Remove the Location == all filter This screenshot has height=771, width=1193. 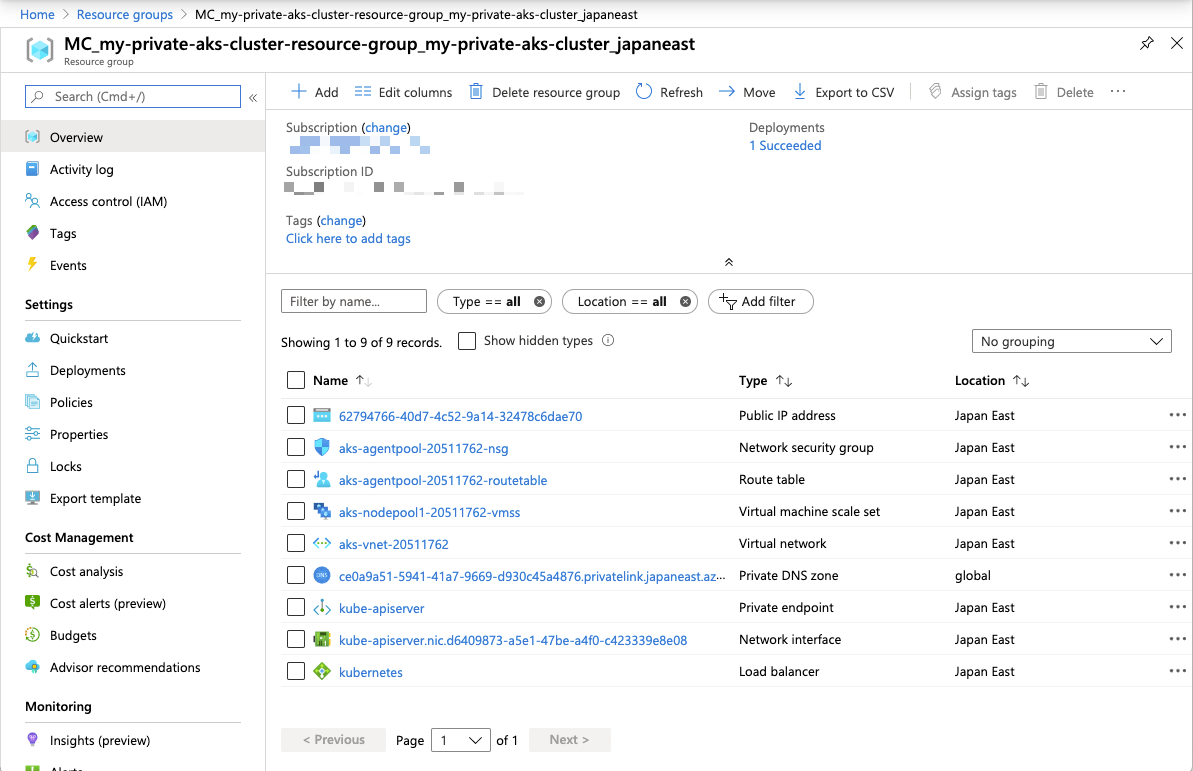[686, 301]
